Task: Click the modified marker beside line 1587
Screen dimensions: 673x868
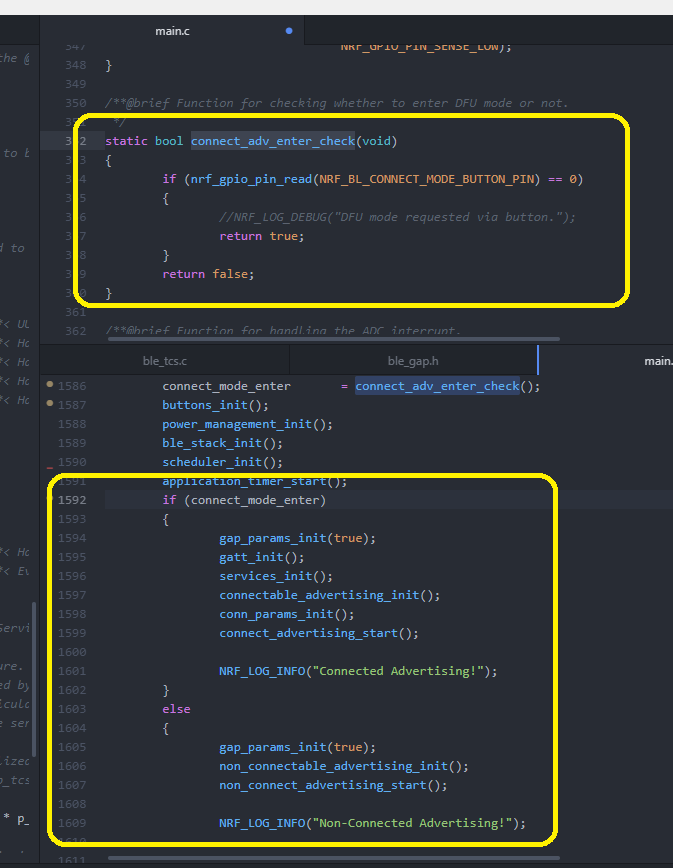Action: click(50, 404)
